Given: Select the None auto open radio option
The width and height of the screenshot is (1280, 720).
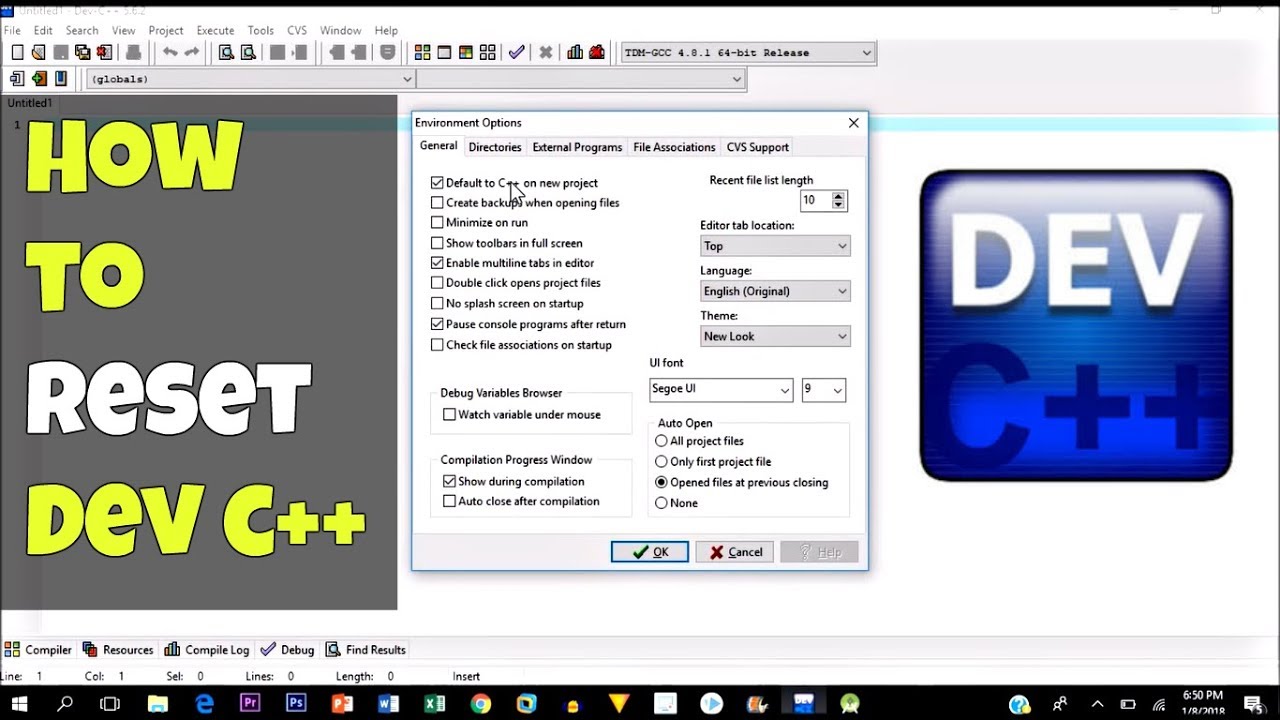Looking at the screenshot, I should [661, 503].
